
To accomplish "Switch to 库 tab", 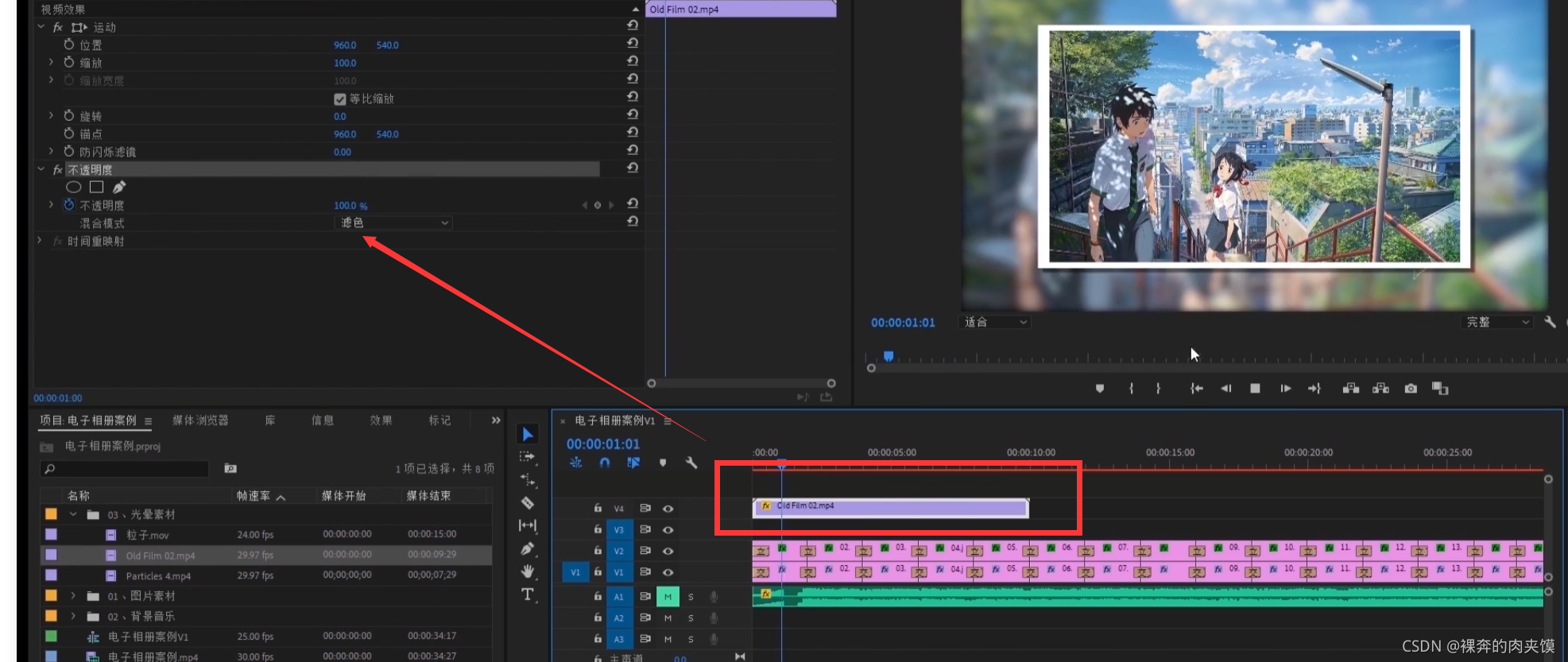I will point(270,420).
